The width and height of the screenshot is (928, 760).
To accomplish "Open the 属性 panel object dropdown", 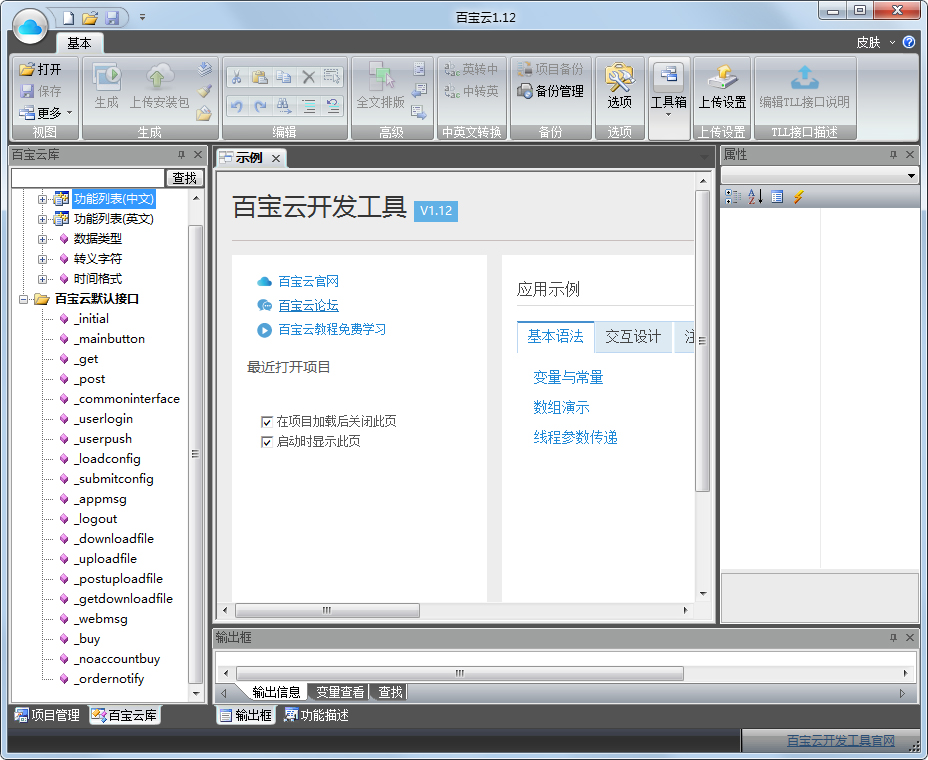I will pyautogui.click(x=911, y=176).
